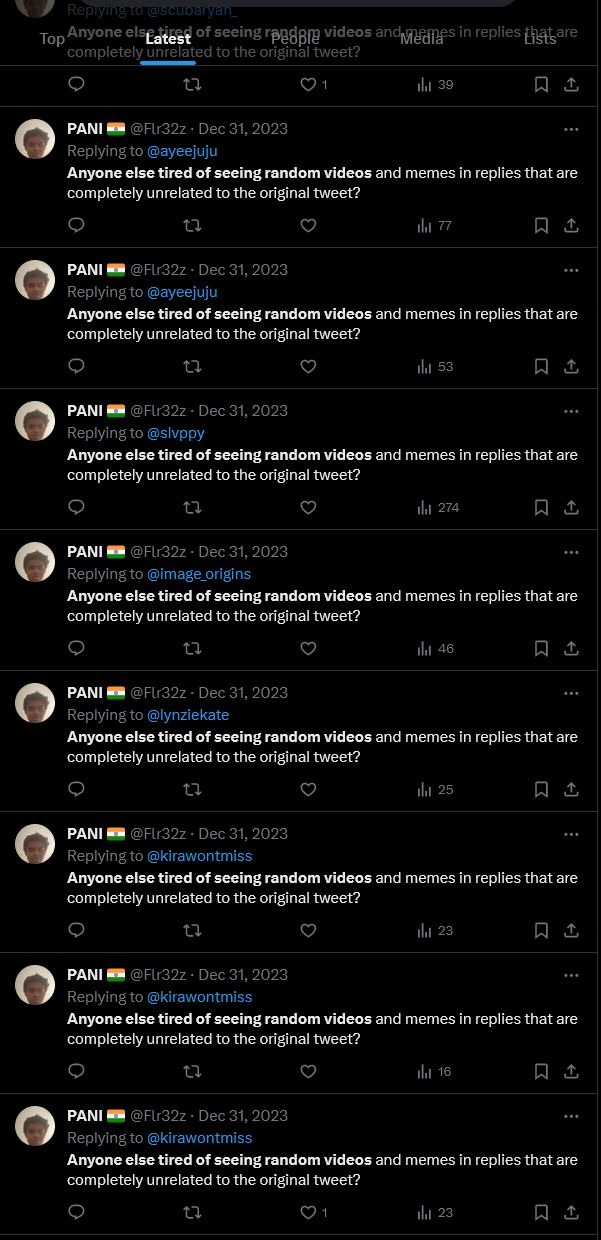The width and height of the screenshot is (601, 1240).
Task: Open reply box on @lynziekate tweet
Action: click(x=76, y=790)
